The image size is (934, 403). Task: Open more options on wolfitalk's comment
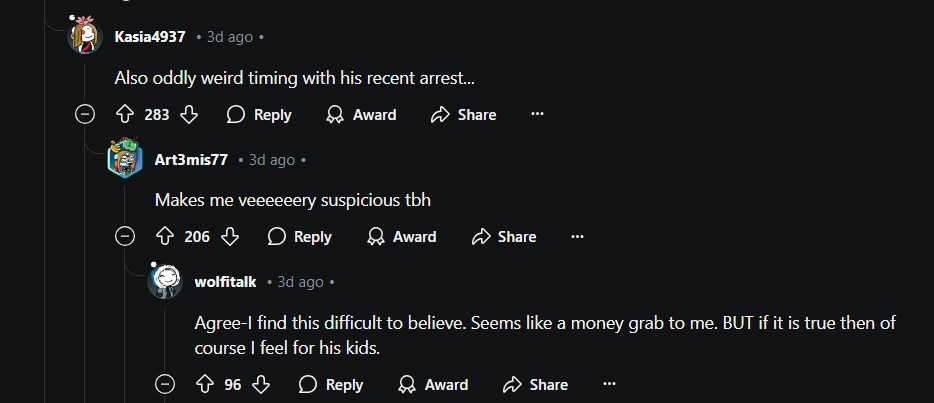(609, 384)
